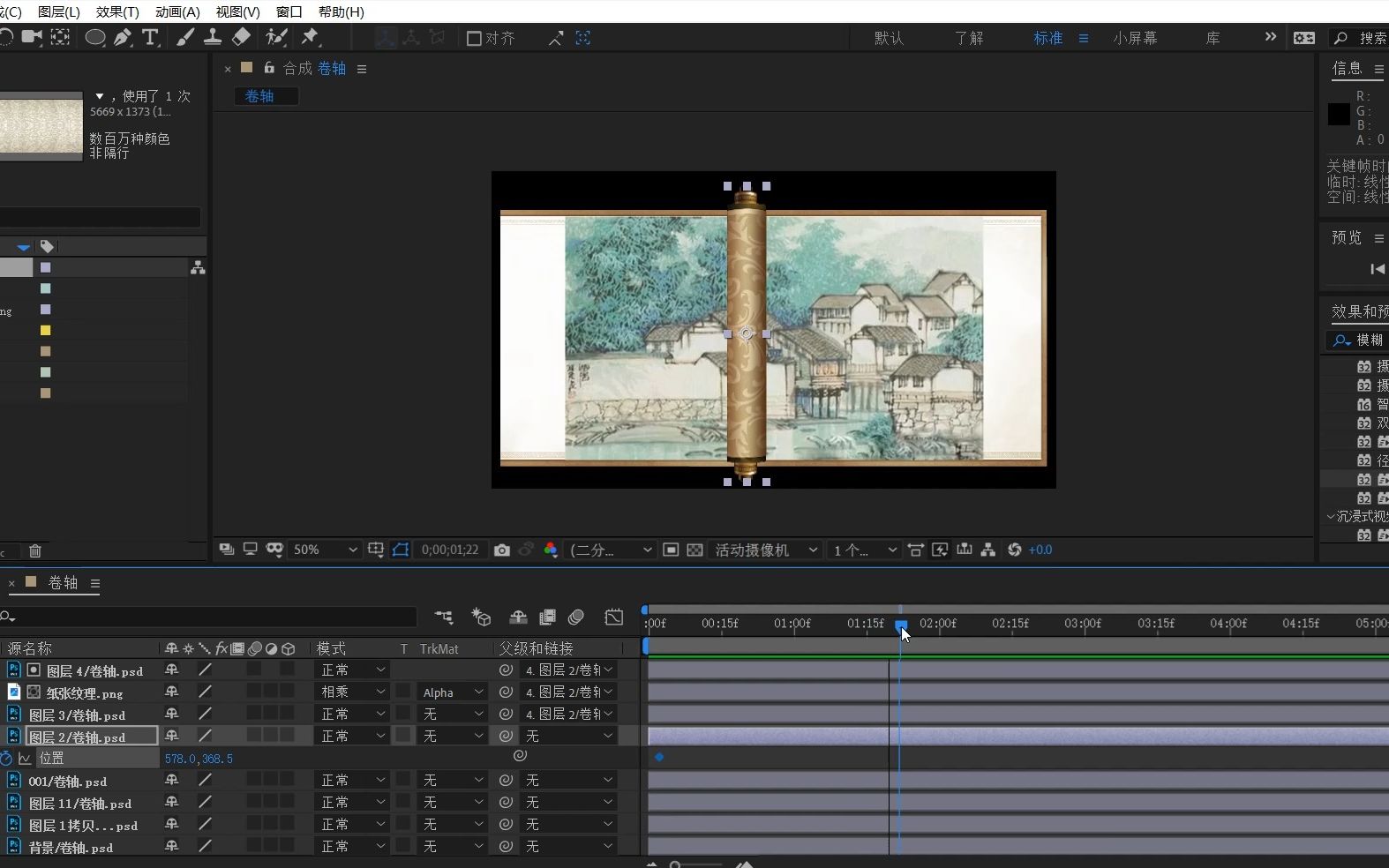Image resolution: width=1389 pixels, height=868 pixels.
Task: Toggle the composition viewer lock icon
Action: [x=269, y=68]
